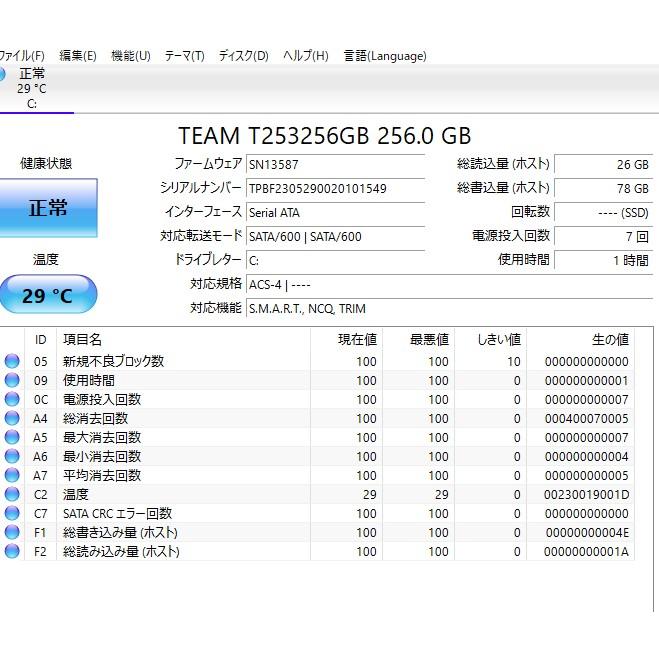The width and height of the screenshot is (659, 659).
Task: Click raw value 000400070005
Action: click(586, 419)
